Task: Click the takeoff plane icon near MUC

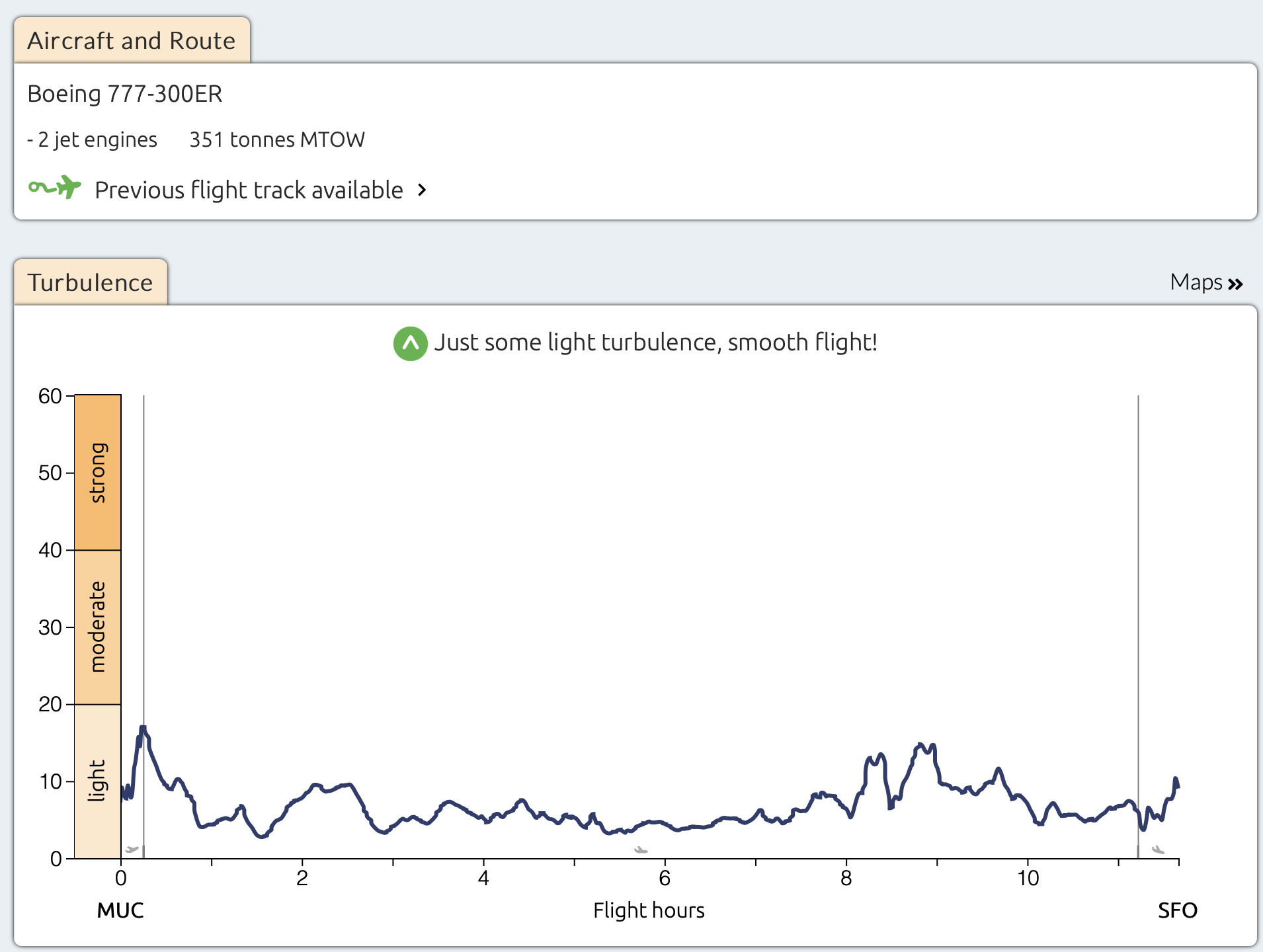Action: (x=132, y=849)
